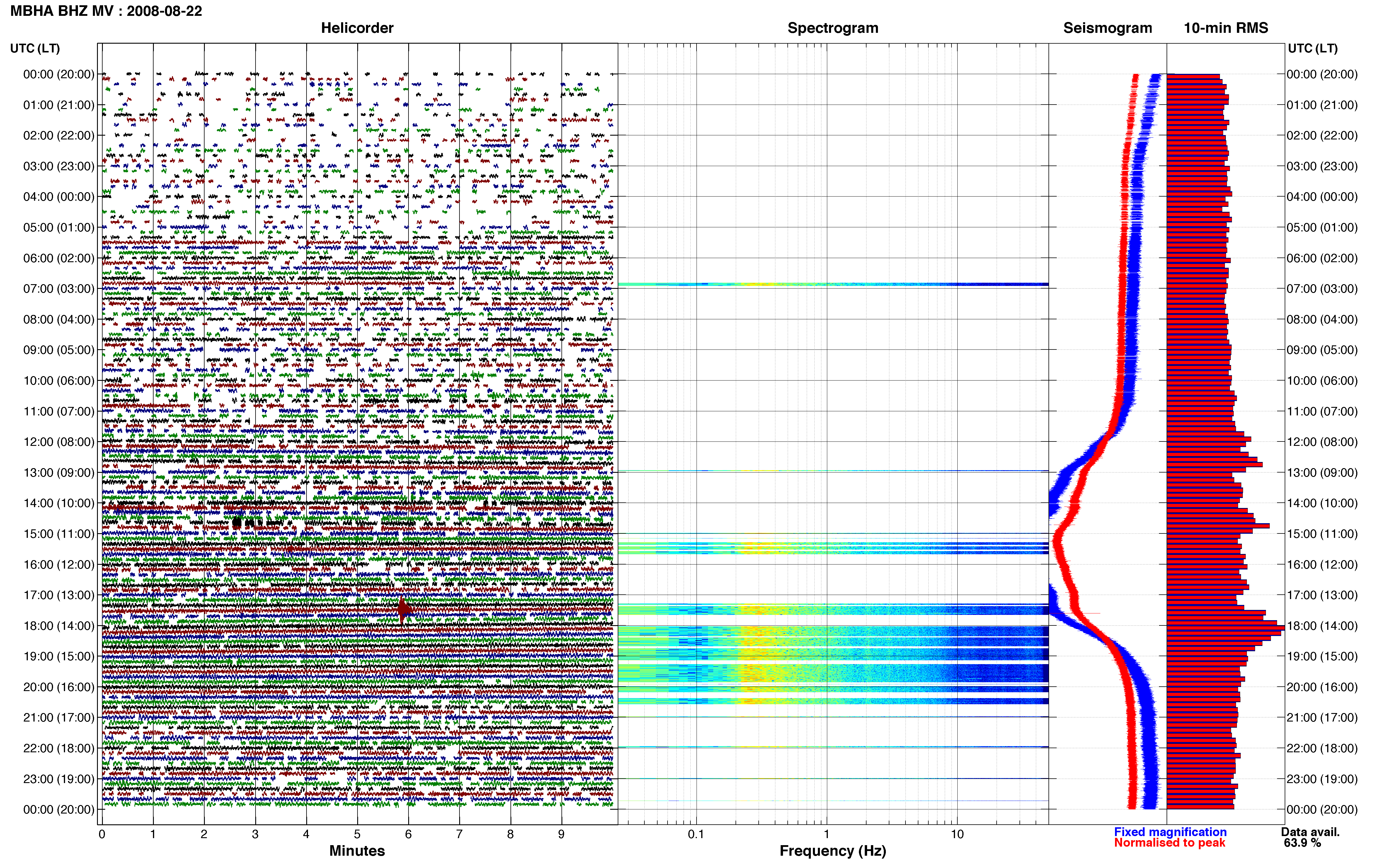
Task: Click the 'UTC (LT)' label above left axis
Action: (35, 48)
